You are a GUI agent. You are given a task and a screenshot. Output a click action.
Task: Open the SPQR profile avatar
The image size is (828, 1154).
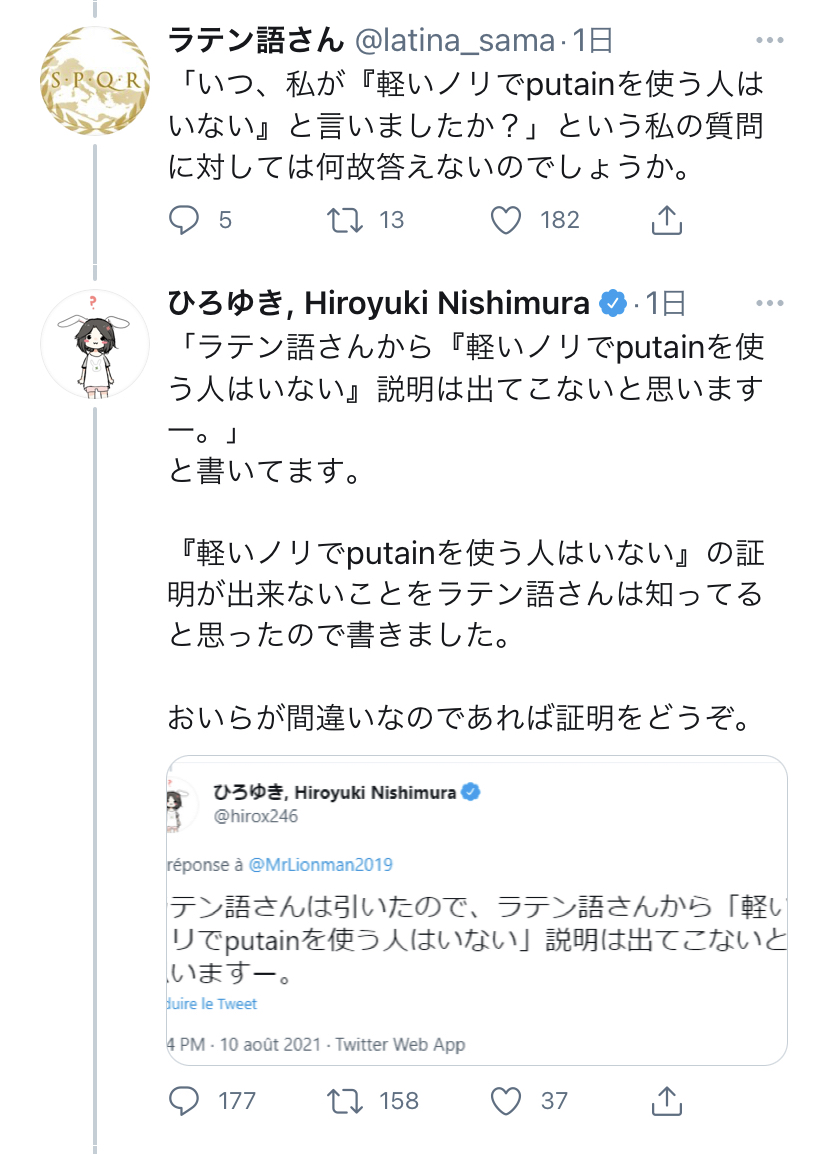tap(95, 80)
